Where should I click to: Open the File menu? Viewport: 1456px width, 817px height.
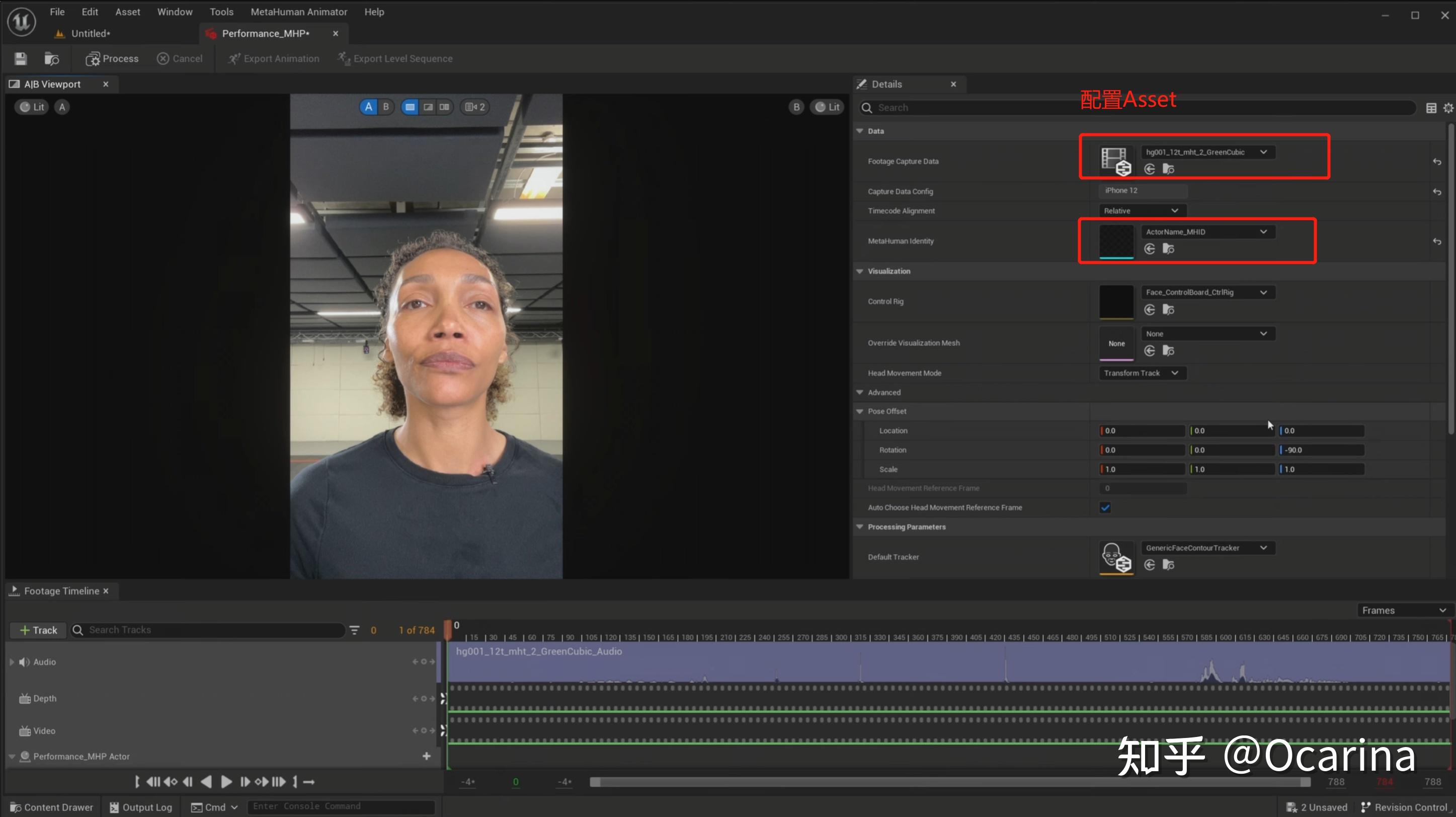[57, 11]
